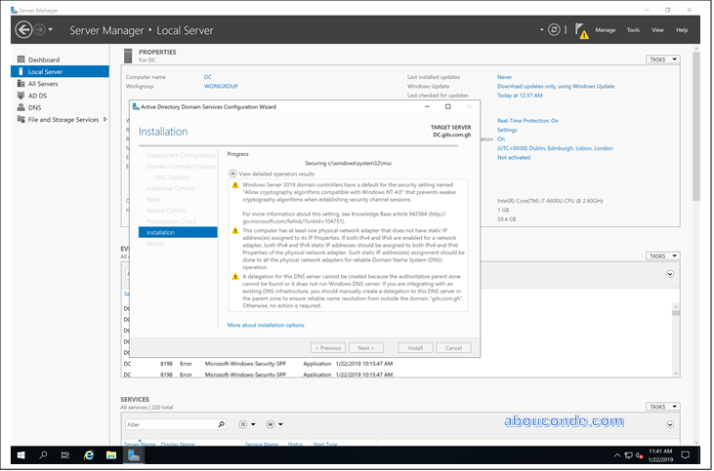Click the Cancel button in the wizard

[453, 348]
